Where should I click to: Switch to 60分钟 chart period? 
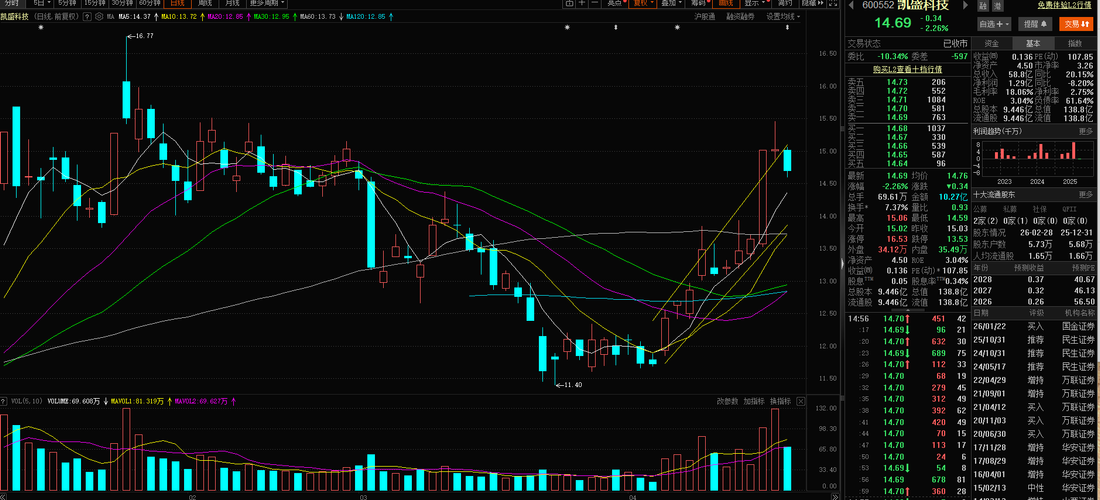coord(147,4)
